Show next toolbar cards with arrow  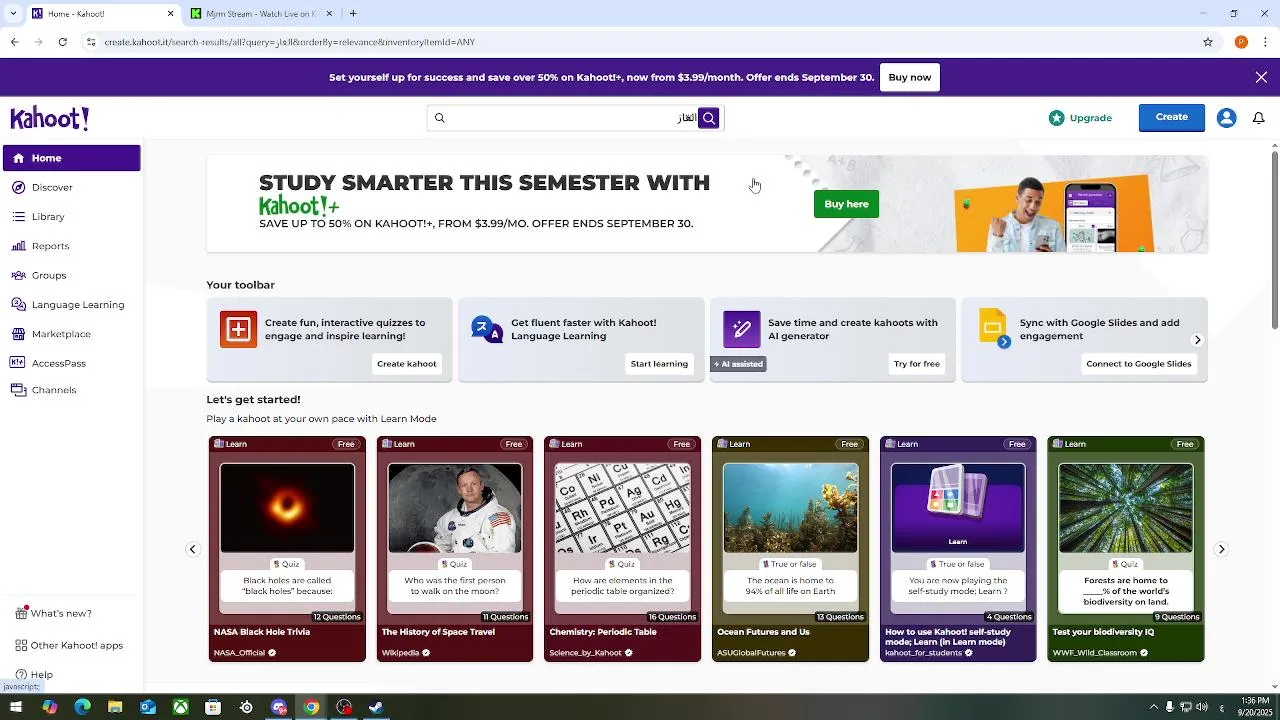pyautogui.click(x=1197, y=340)
